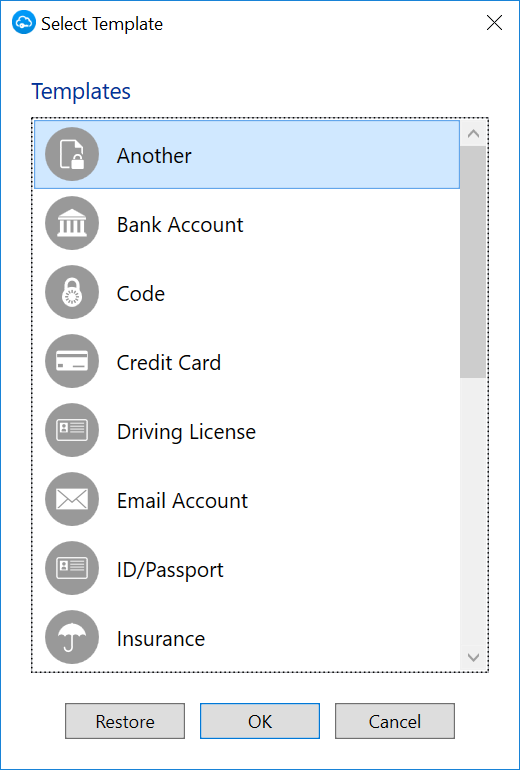The image size is (520, 770).
Task: Click the Code padlock icon
Action: 72,292
